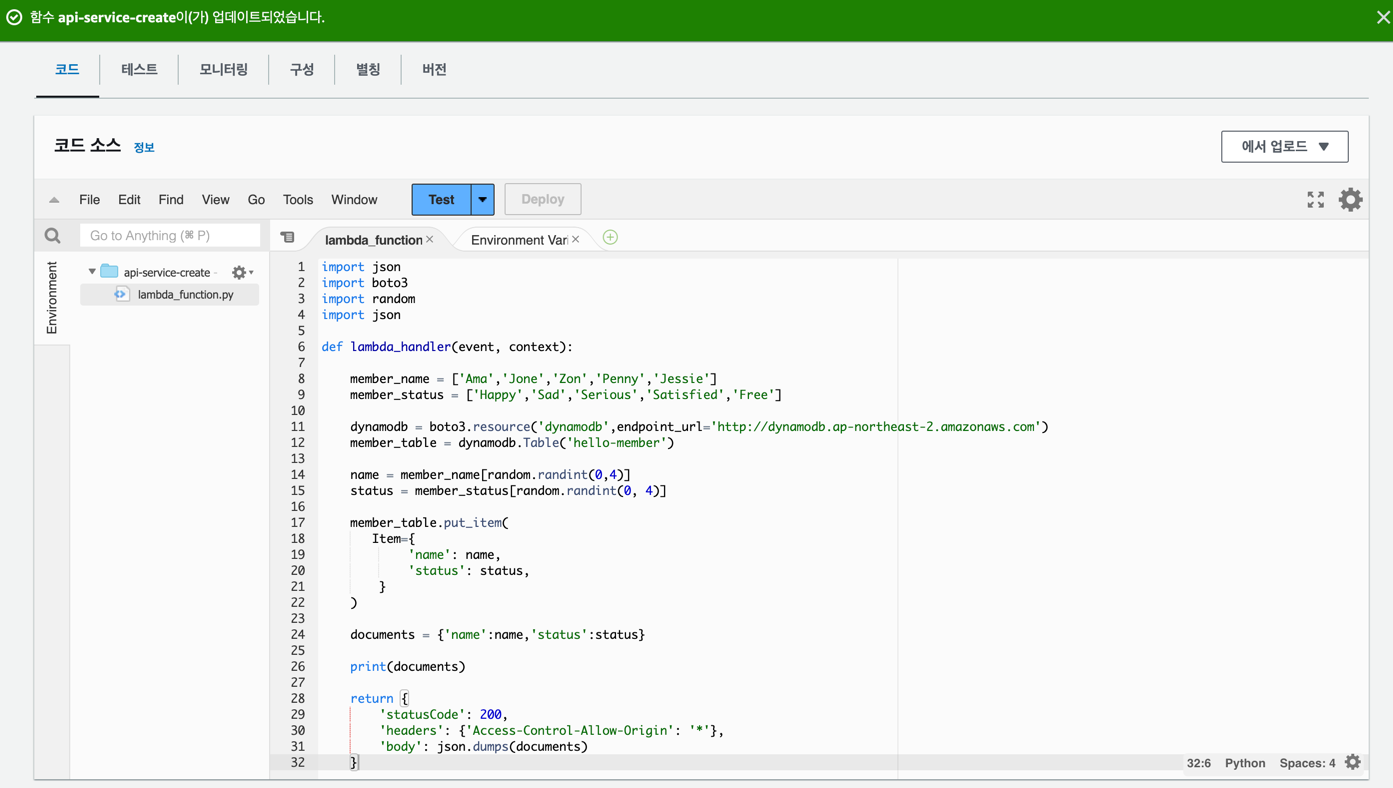Viewport: 1393px width, 788px height.
Task: Click the dynamodb endpoint_url string
Action: click(876, 427)
